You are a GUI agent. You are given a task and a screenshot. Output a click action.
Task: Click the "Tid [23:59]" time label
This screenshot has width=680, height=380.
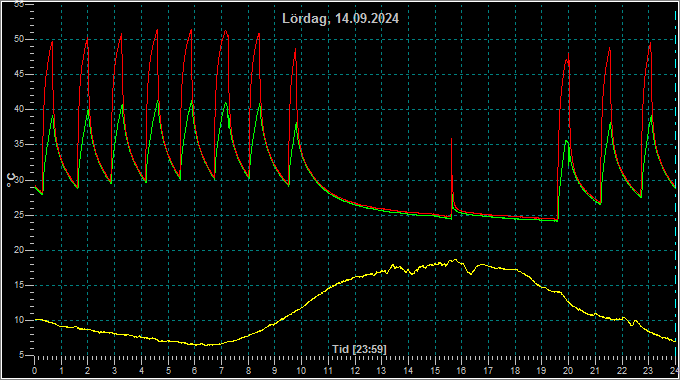(359, 349)
